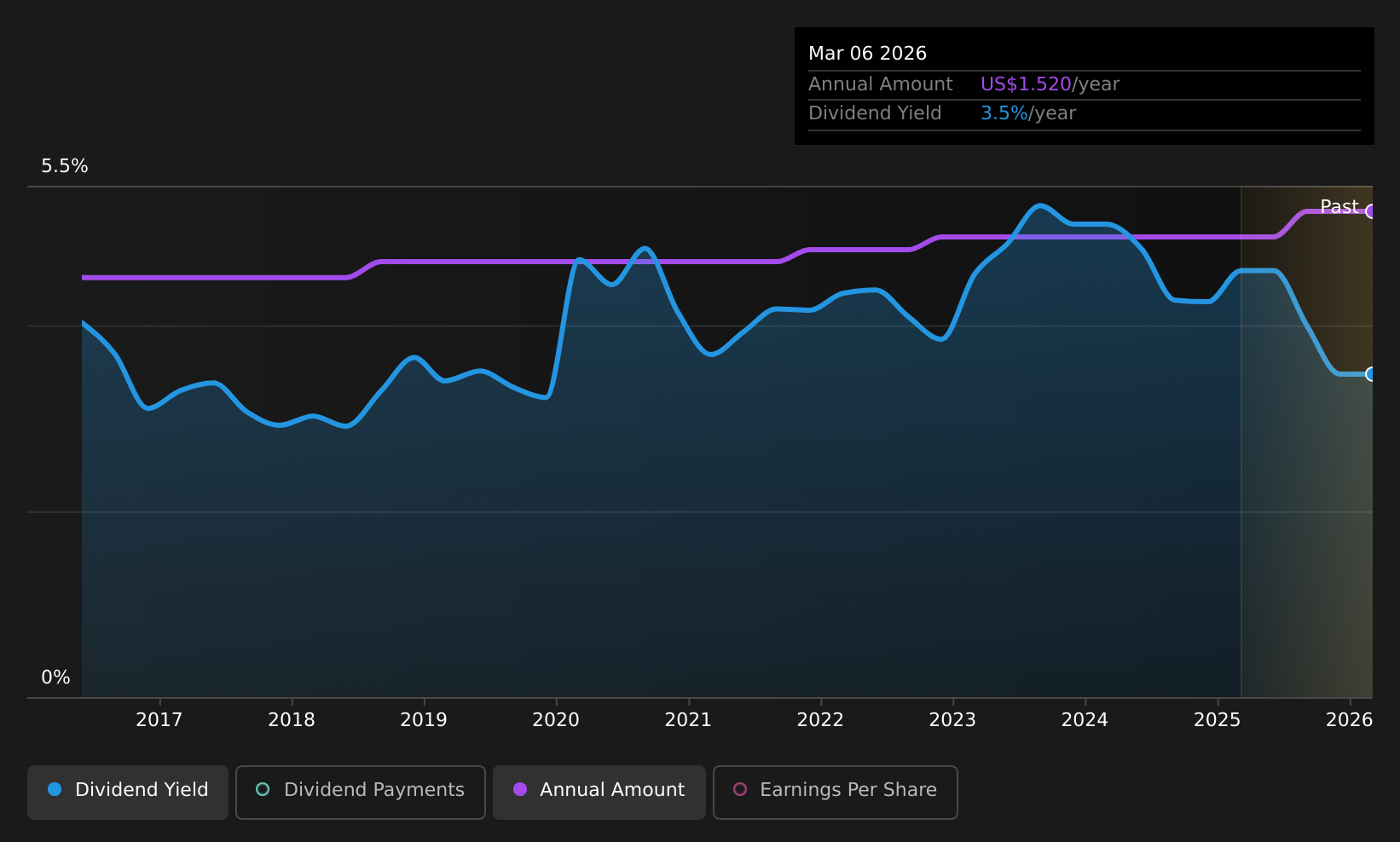1400x842 pixels.
Task: Click the 'Annual Amount' tooltip row label
Action: click(x=881, y=84)
